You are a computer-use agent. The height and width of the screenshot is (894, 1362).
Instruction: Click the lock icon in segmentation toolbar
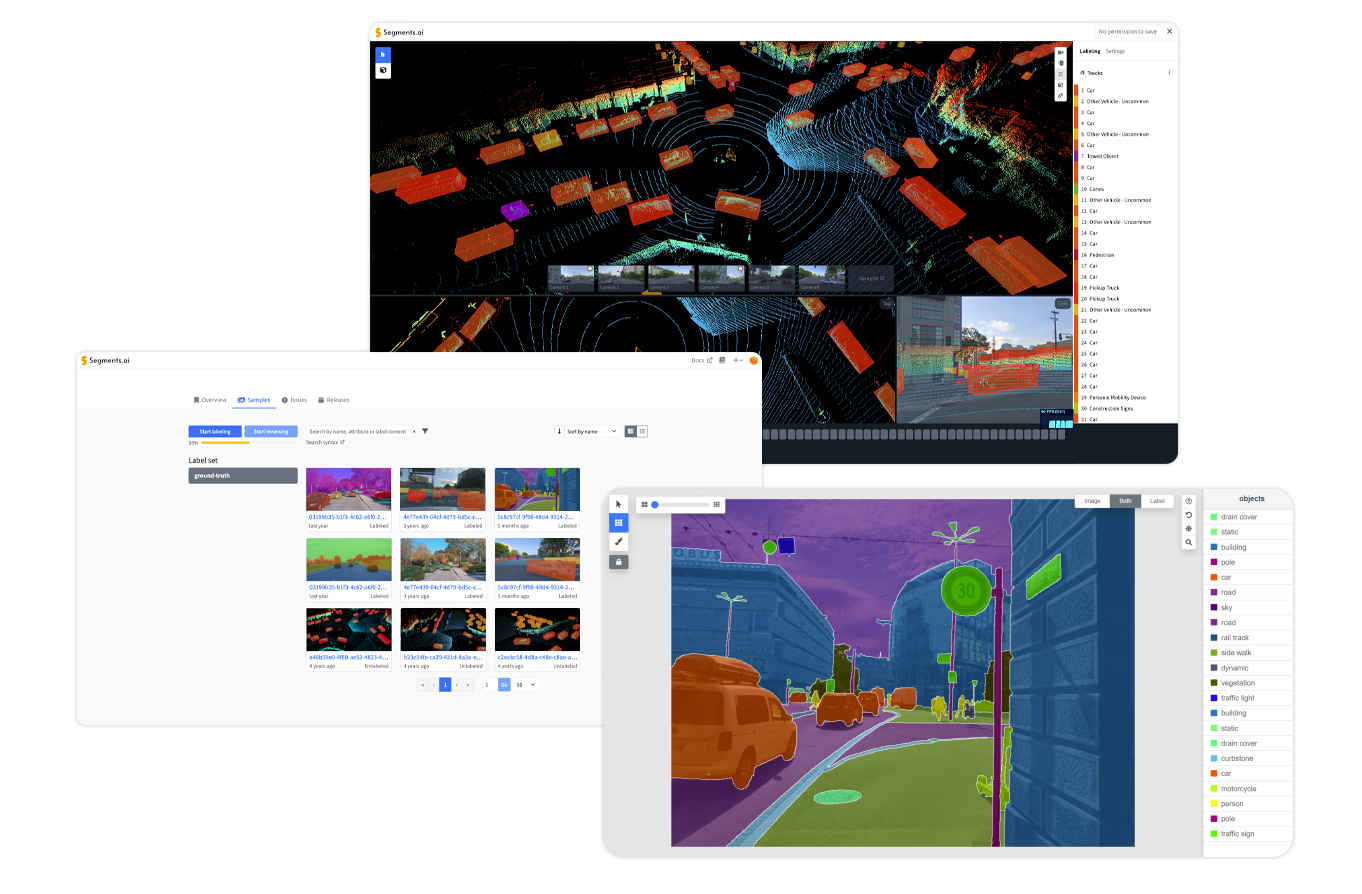[x=619, y=562]
